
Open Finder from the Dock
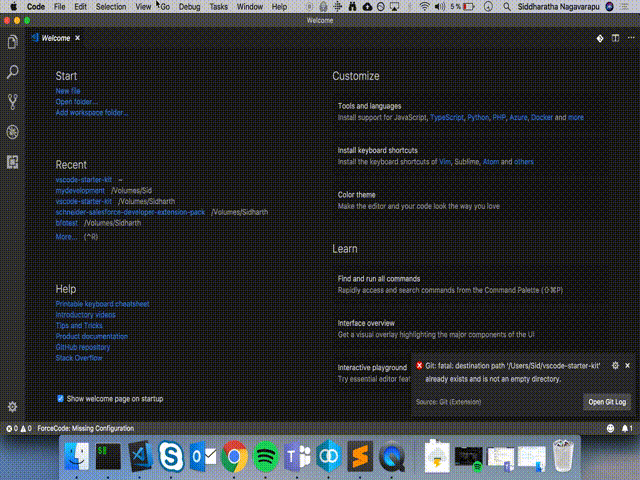pos(76,456)
